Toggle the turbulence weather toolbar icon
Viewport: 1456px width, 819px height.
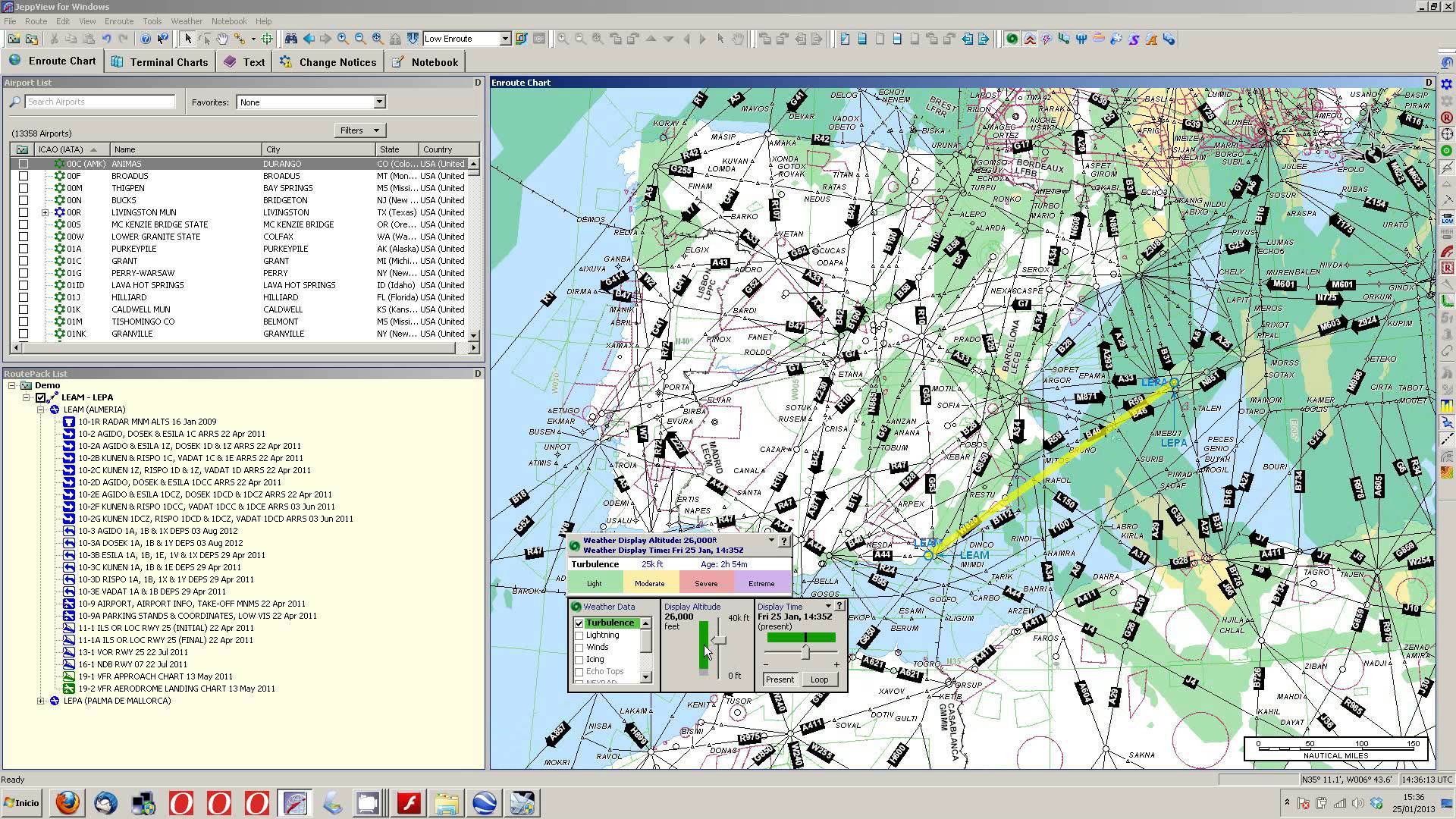pos(1030,39)
